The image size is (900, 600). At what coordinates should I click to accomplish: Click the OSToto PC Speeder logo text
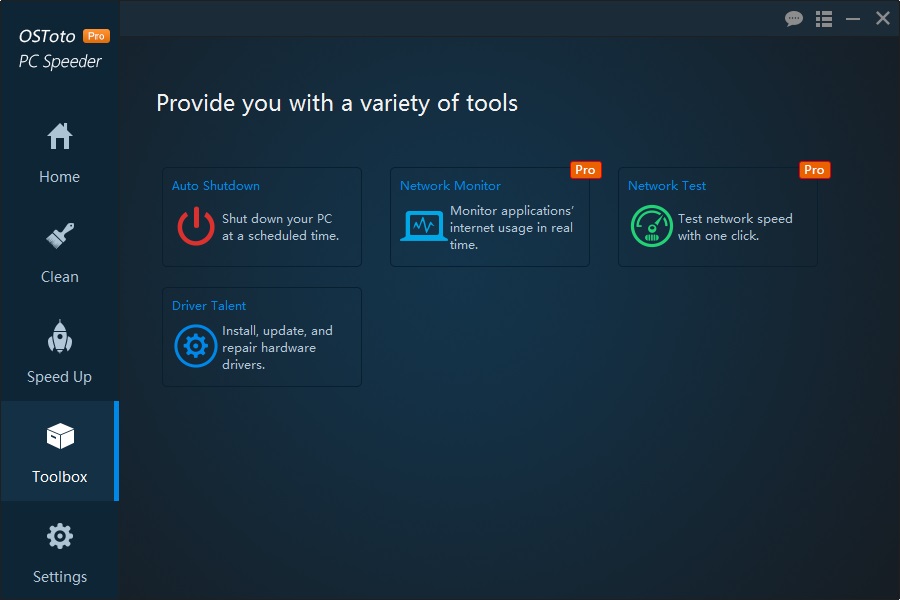click(60, 48)
